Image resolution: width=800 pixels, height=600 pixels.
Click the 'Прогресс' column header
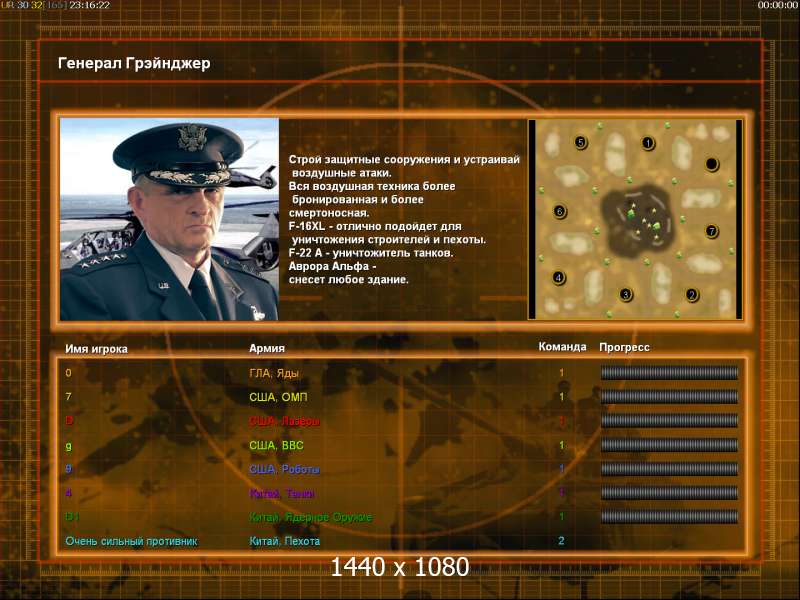[x=624, y=347]
